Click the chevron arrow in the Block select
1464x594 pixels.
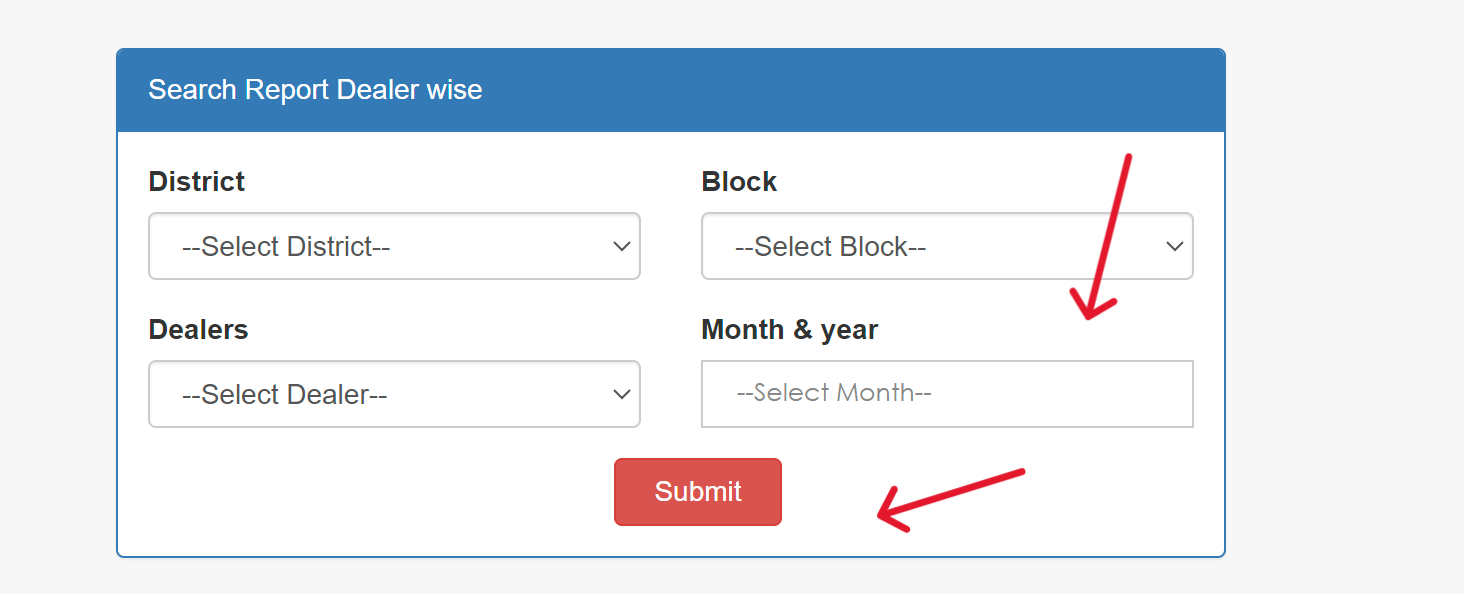1175,246
